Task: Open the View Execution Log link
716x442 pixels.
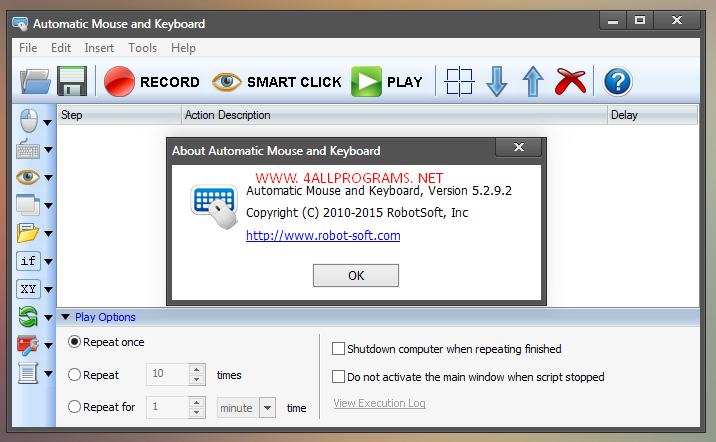Action: coord(379,403)
